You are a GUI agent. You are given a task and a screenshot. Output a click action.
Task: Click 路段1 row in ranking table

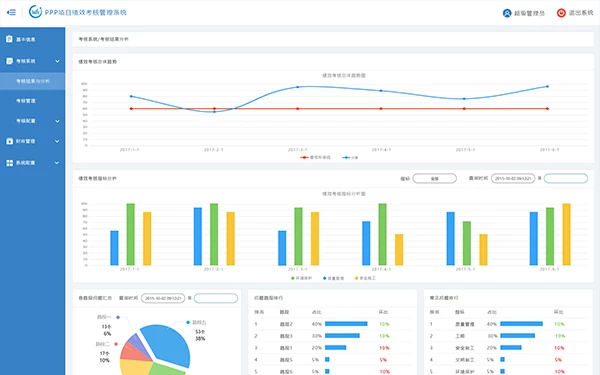coord(332,348)
